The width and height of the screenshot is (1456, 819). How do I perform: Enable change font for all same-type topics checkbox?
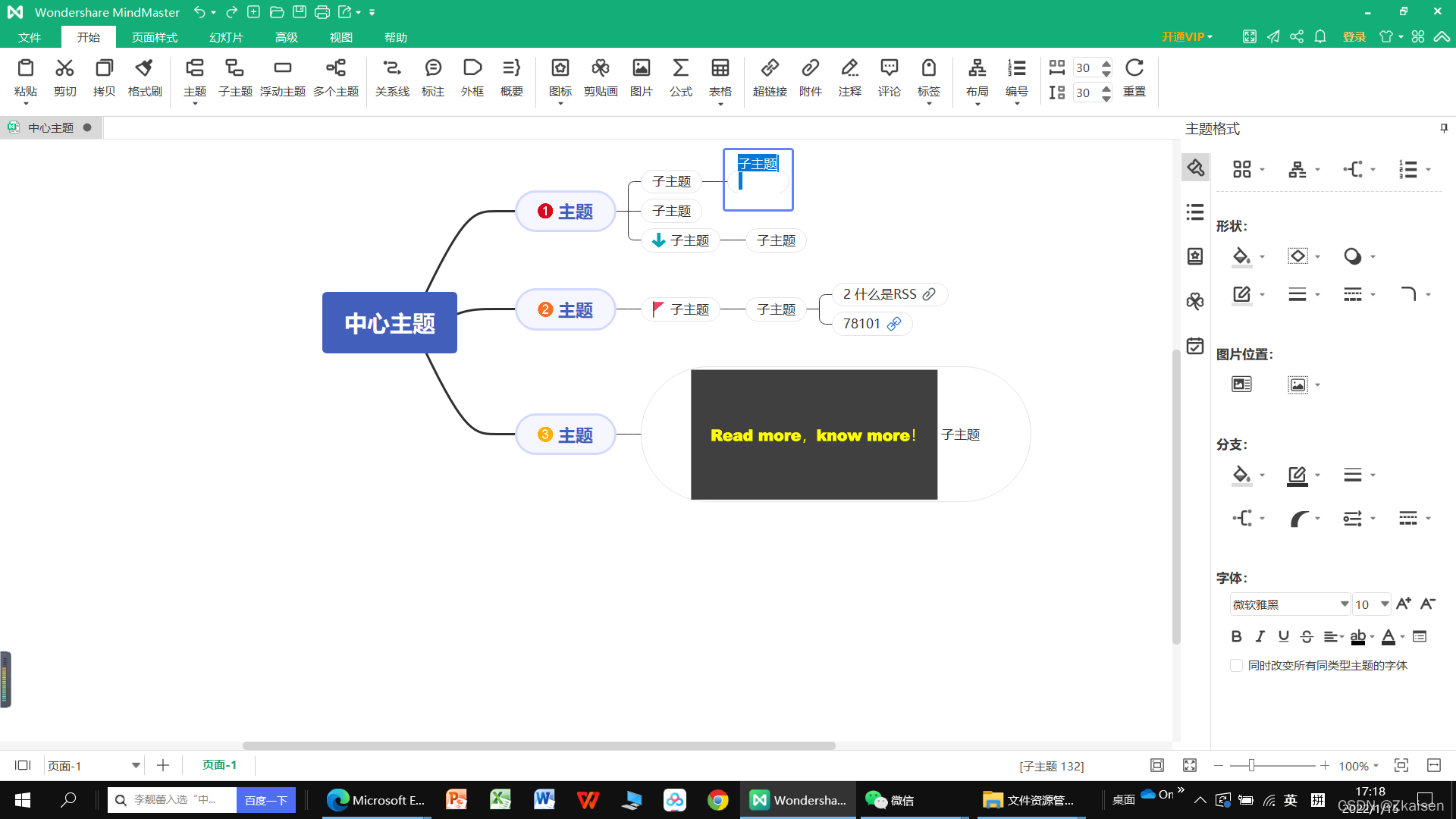pos(1236,665)
